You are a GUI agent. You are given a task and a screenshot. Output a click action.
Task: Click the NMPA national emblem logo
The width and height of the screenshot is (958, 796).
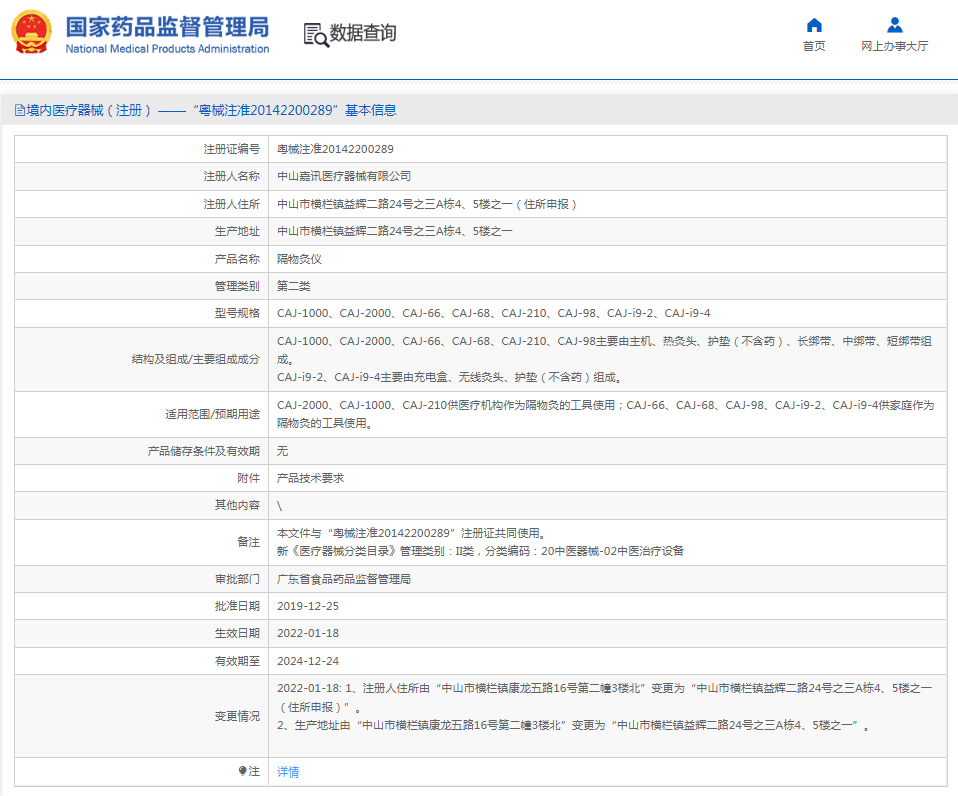point(32,33)
